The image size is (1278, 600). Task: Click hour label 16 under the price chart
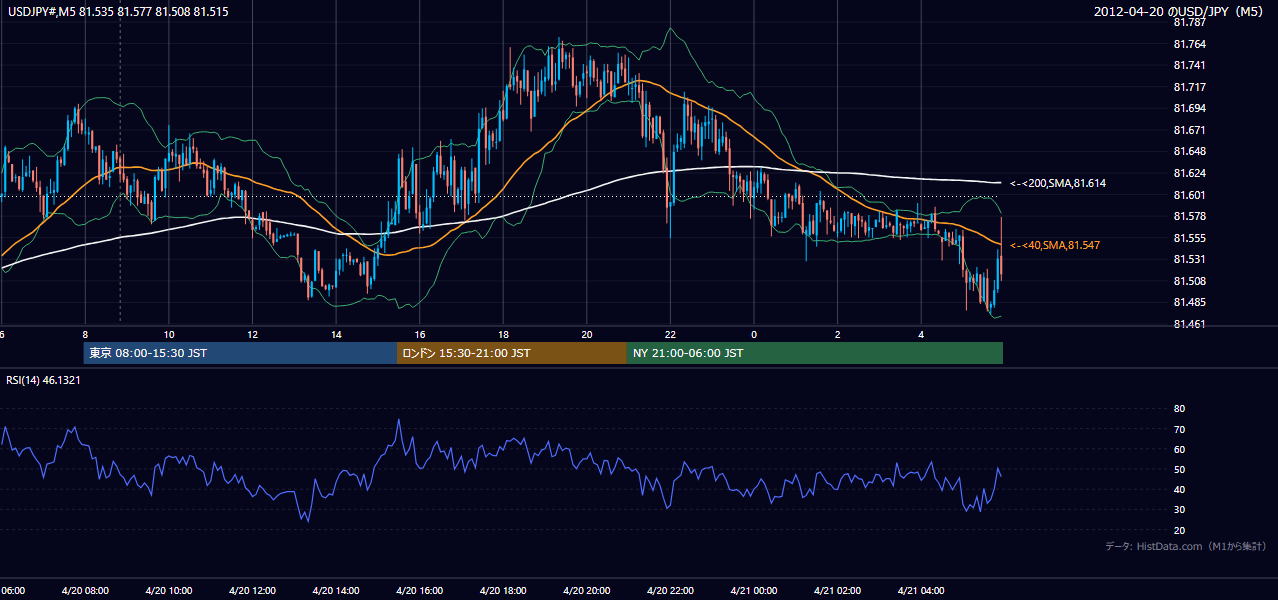[420, 334]
